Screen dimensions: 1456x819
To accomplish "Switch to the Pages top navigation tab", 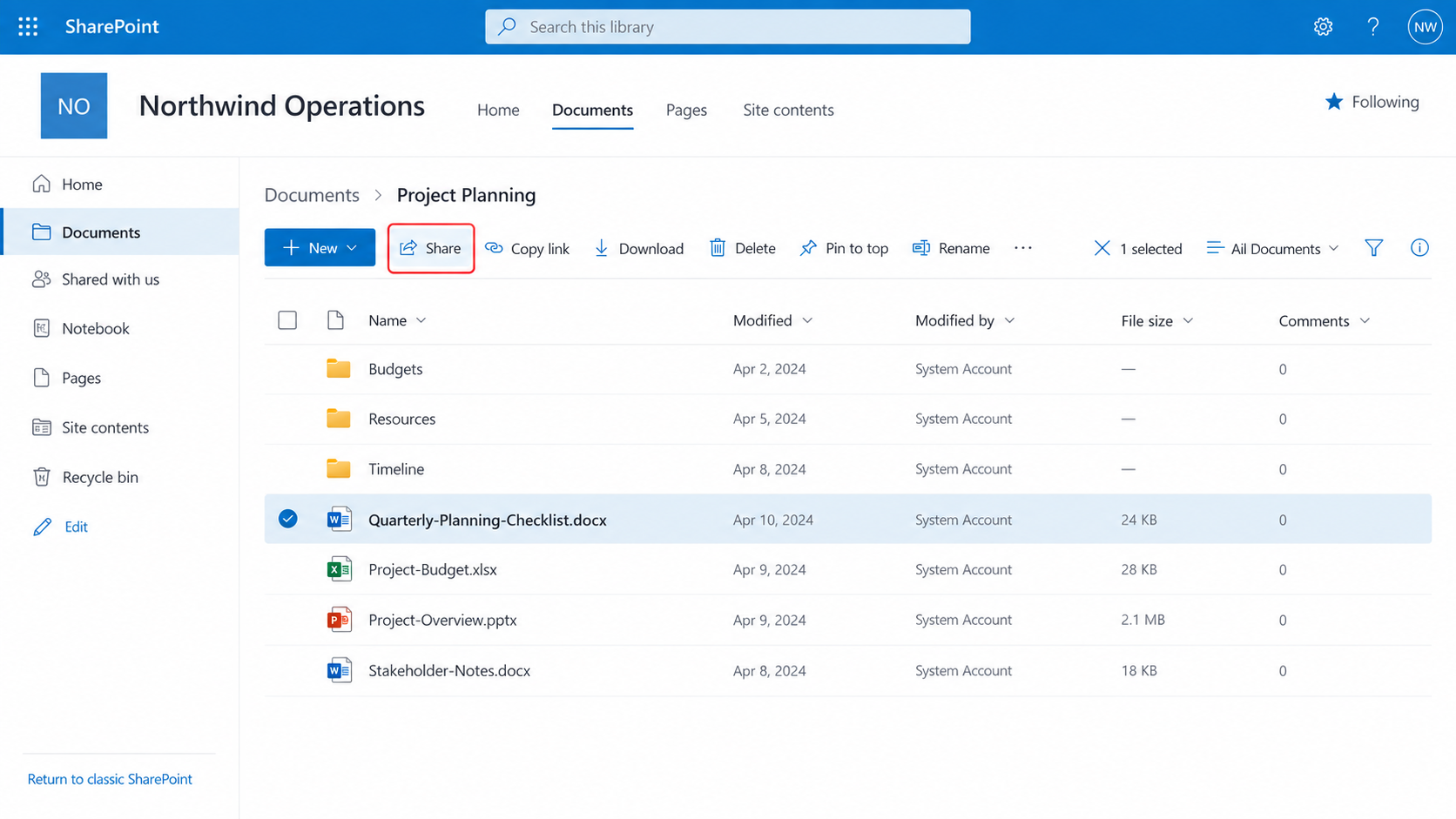I will [x=686, y=110].
